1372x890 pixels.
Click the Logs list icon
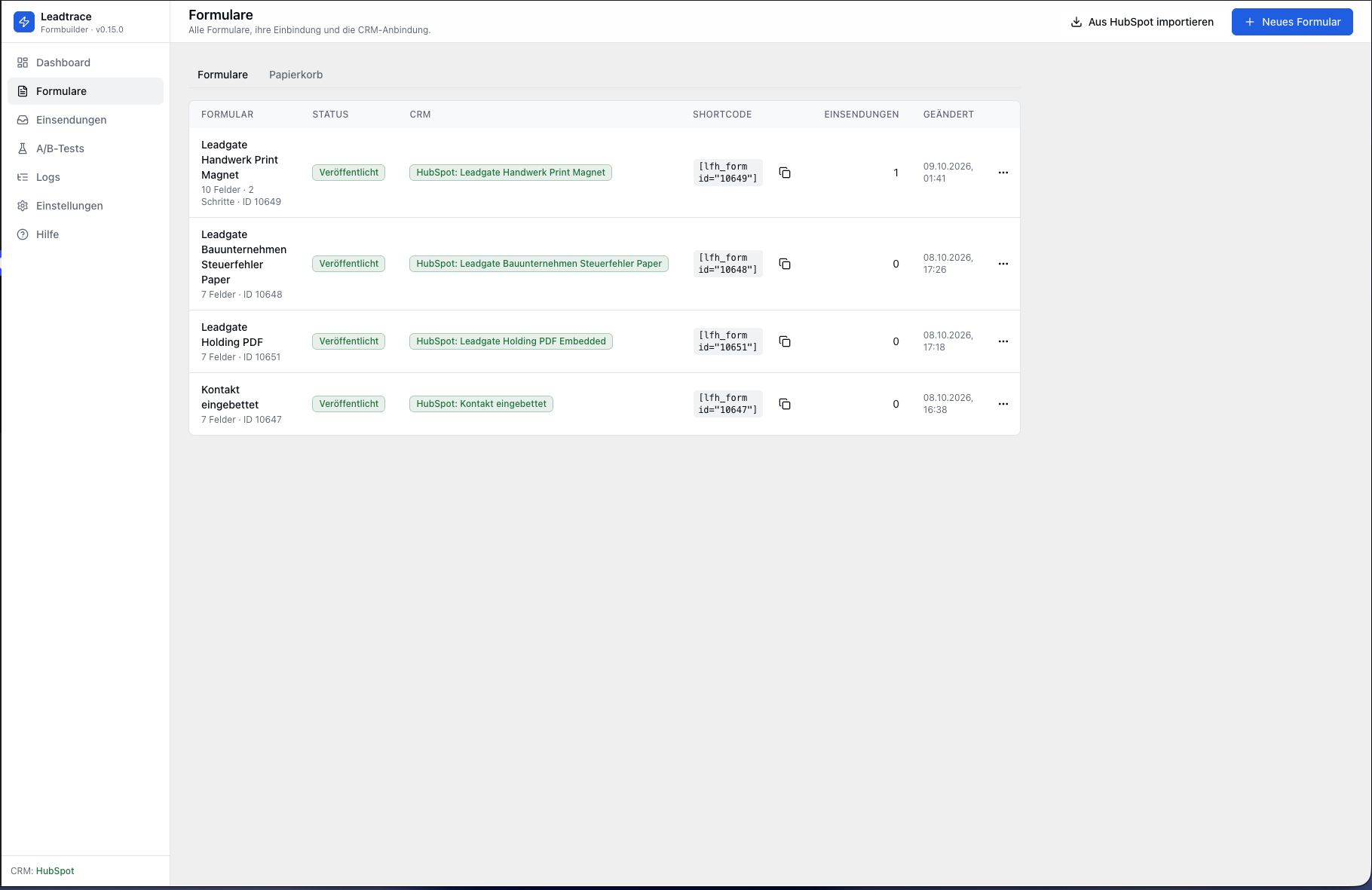(23, 177)
